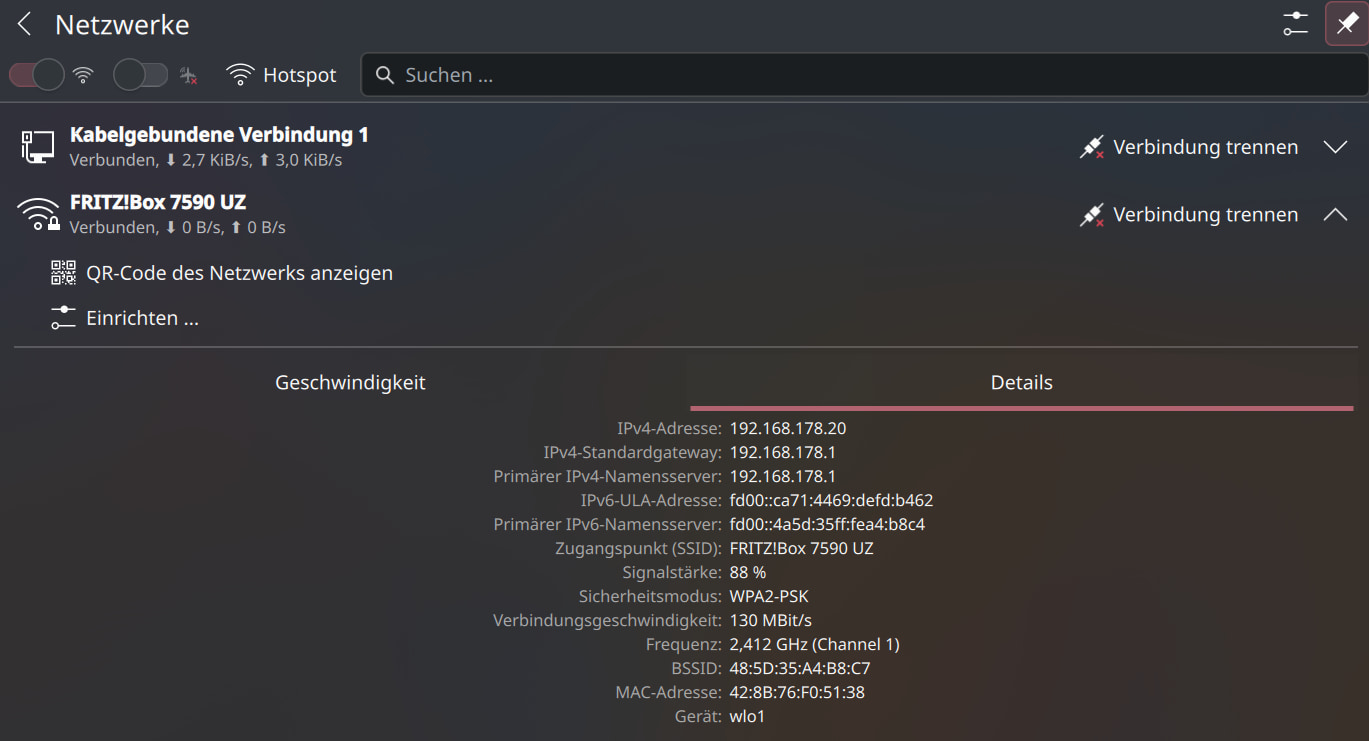This screenshot has height=741, width=1370.
Task: Collapse FRITZ!Box 7590 UZ details
Action: [x=1335, y=215]
